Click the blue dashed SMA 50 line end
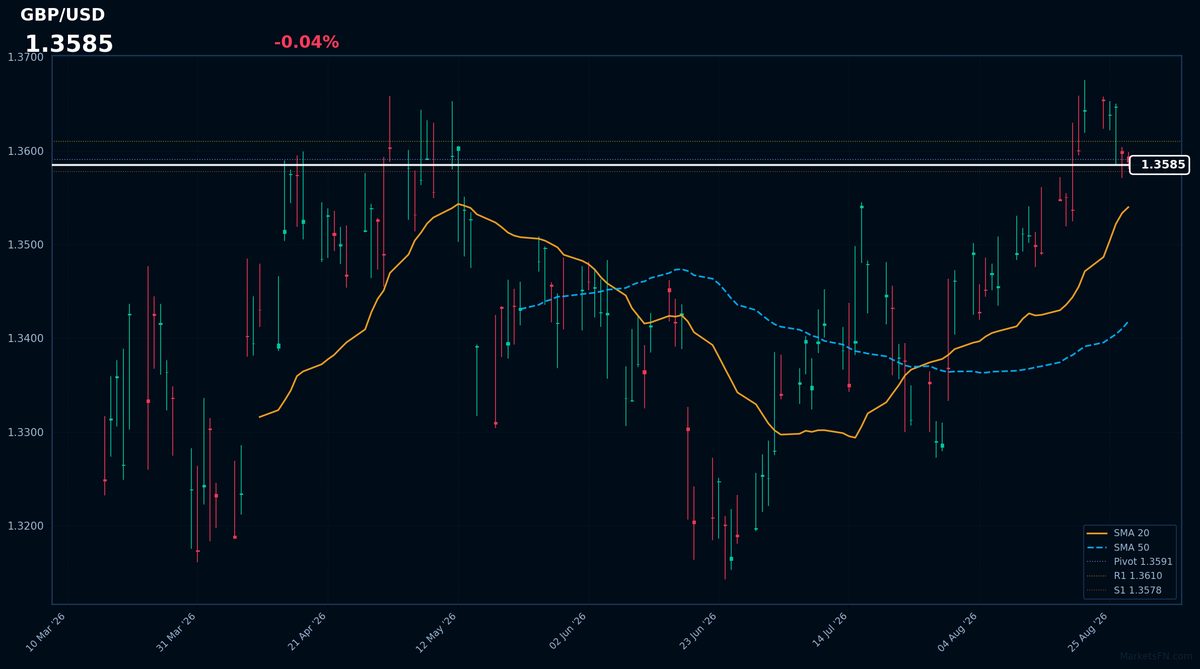The width and height of the screenshot is (1200, 669). (1128, 322)
